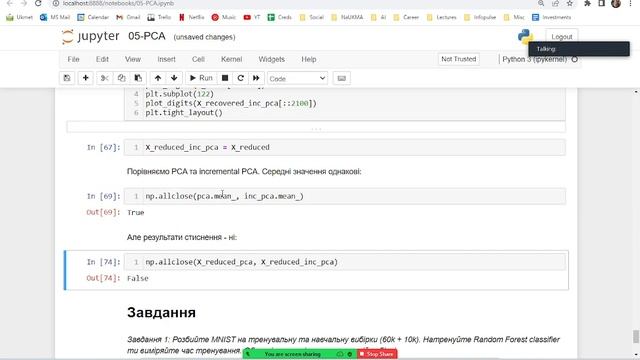Click Stop Share in the sharing bar

point(377,354)
